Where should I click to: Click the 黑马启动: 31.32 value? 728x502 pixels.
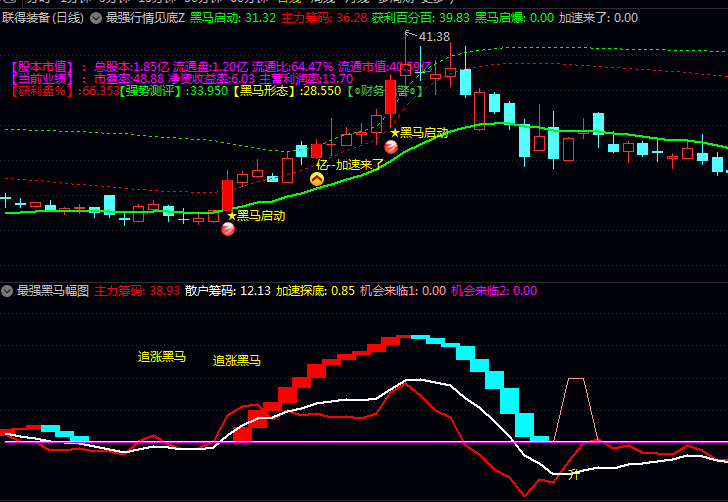click(x=233, y=18)
